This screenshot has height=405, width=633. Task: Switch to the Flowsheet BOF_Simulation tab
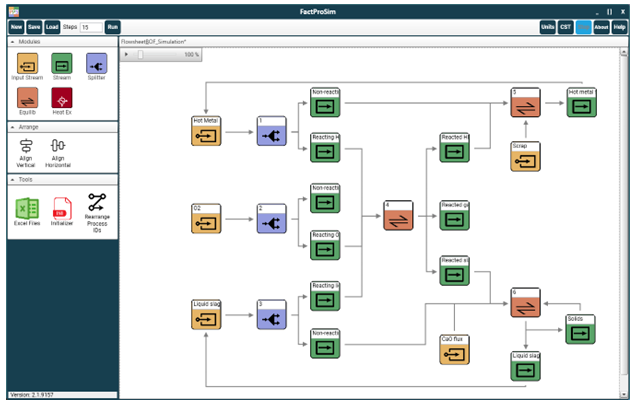(x=153, y=42)
